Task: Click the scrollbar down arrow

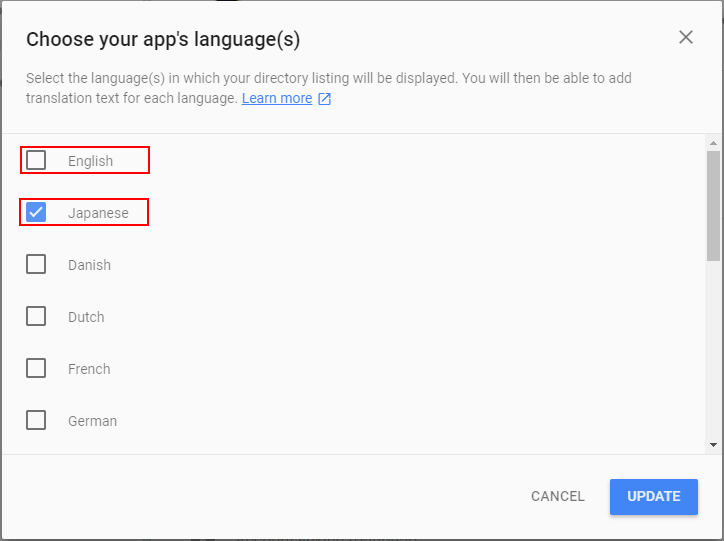Action: click(713, 445)
